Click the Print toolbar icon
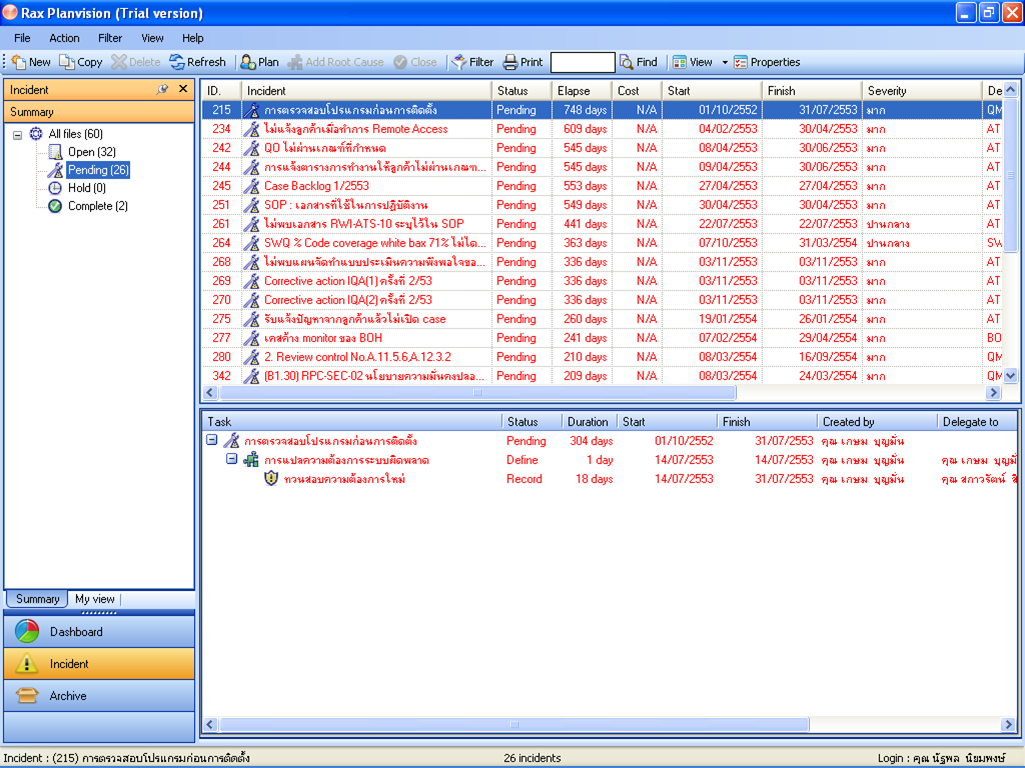 (x=511, y=62)
